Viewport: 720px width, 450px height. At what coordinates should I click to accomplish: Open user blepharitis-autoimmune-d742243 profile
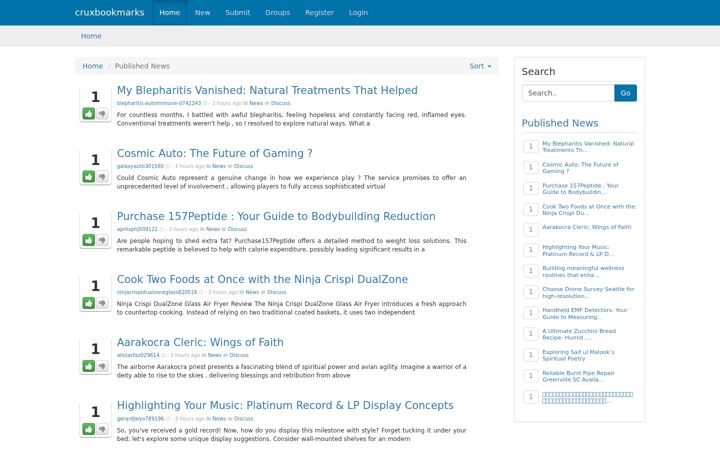(x=159, y=103)
